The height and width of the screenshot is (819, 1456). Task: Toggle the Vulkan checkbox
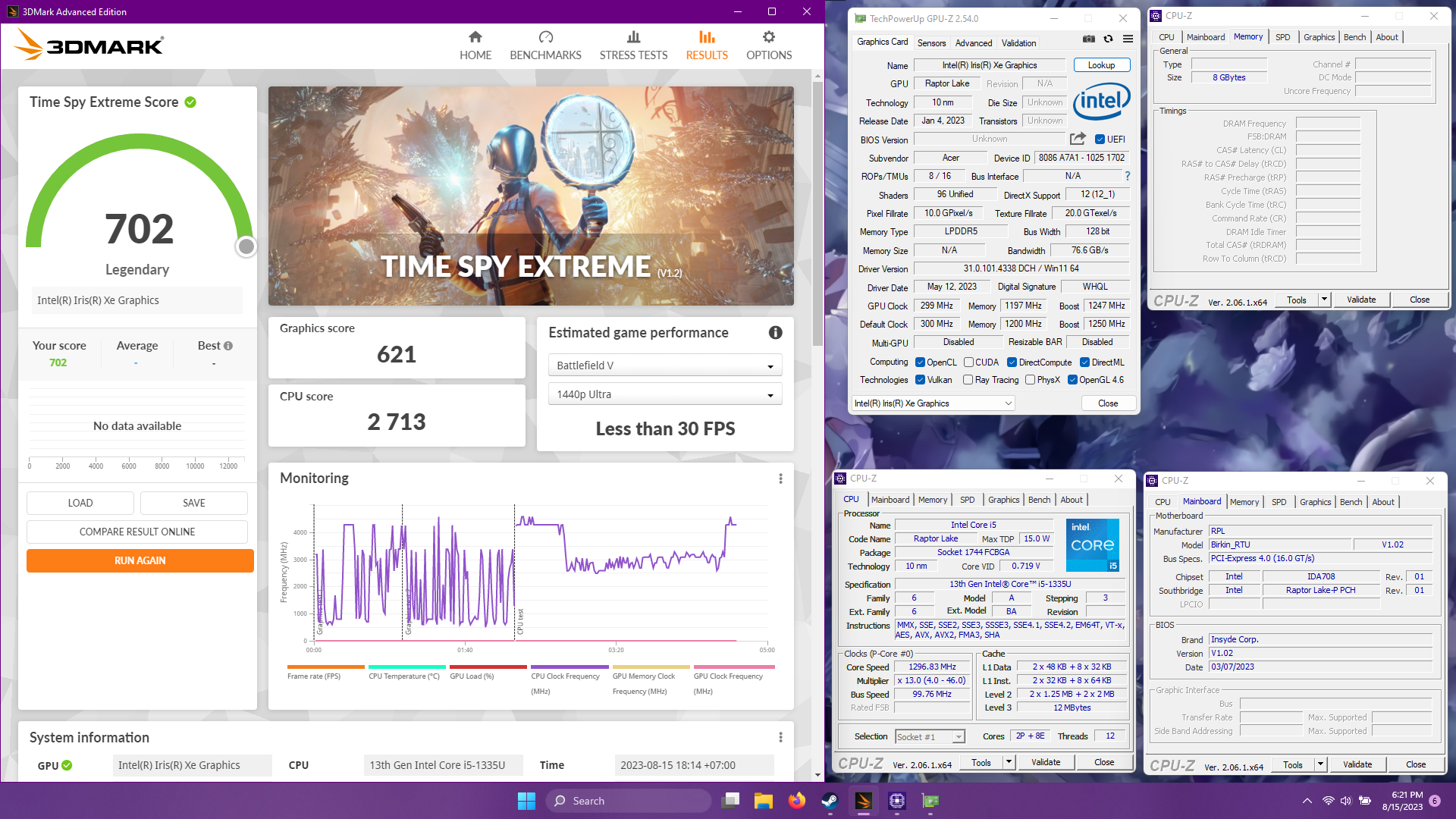(x=920, y=380)
